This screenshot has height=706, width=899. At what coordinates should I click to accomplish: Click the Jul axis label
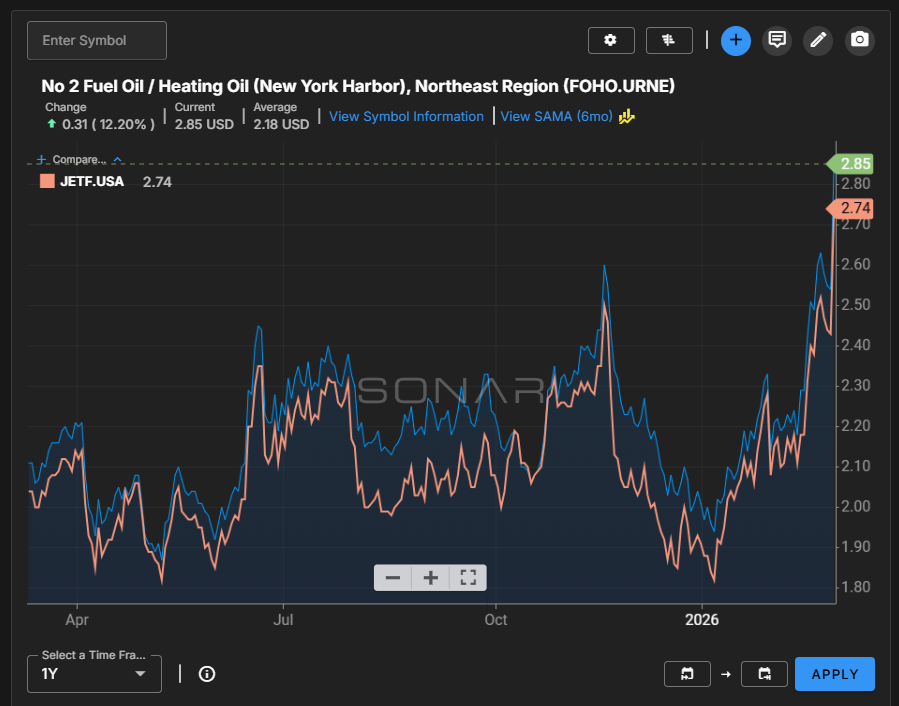tap(283, 620)
